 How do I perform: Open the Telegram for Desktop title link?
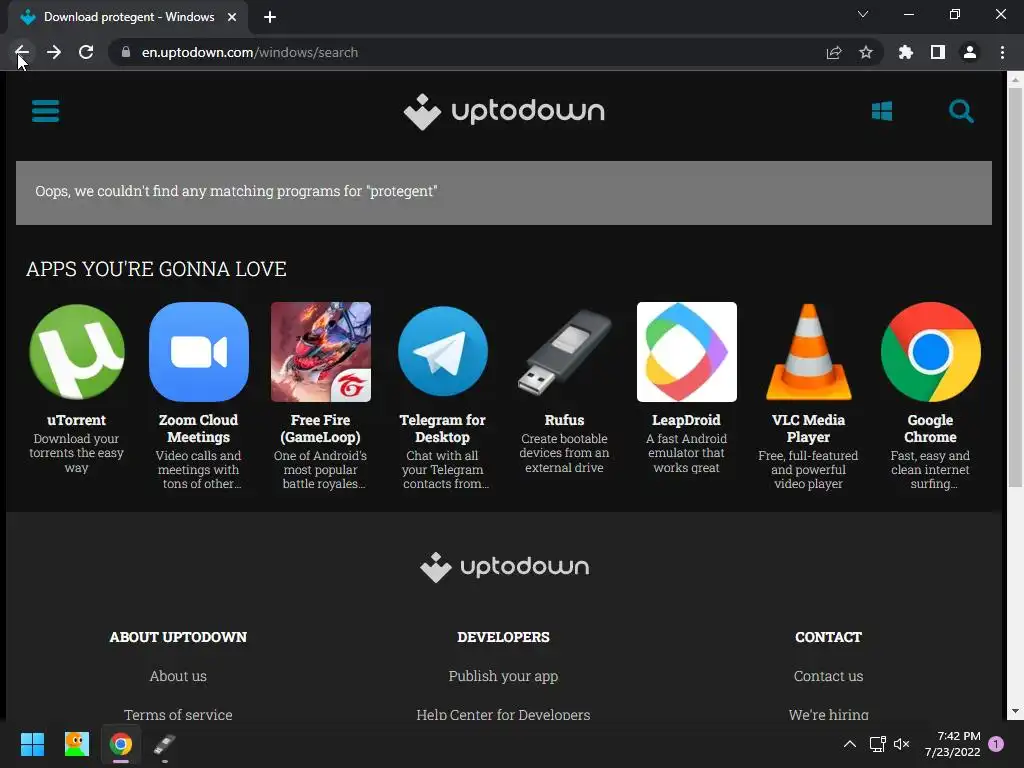443,428
